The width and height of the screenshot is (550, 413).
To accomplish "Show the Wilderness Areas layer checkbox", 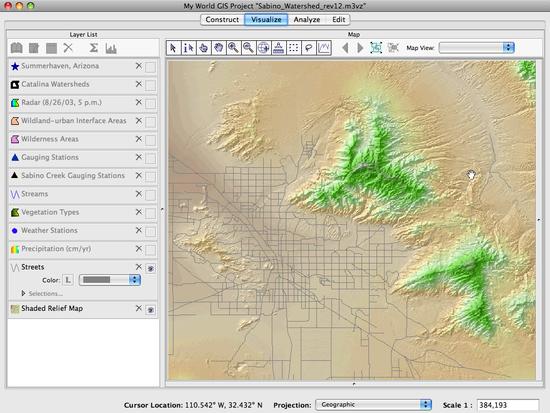I will click(150, 140).
